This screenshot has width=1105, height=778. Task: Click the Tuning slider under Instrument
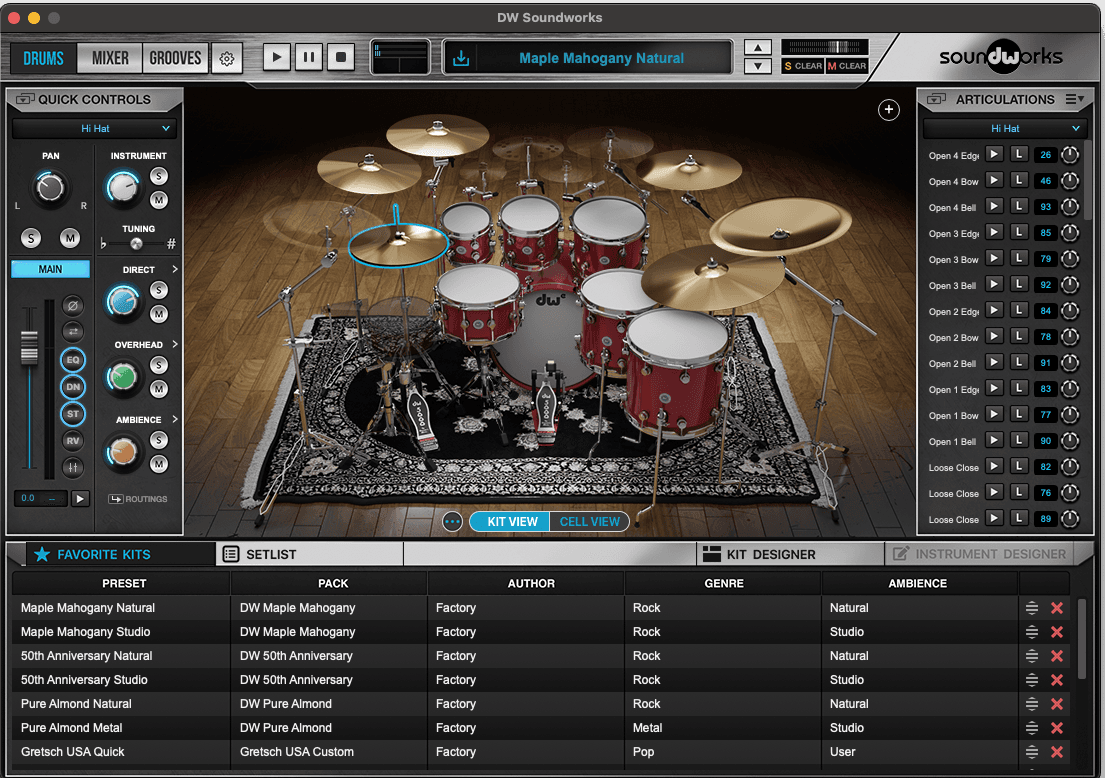point(135,243)
